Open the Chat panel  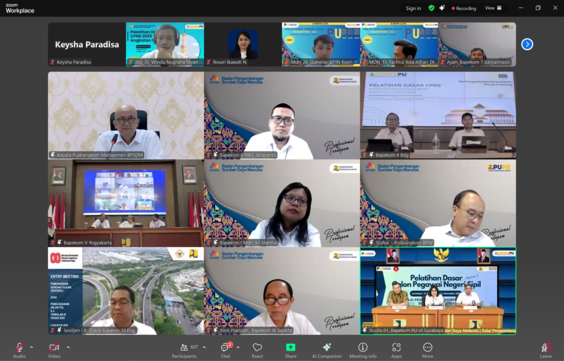point(226,350)
